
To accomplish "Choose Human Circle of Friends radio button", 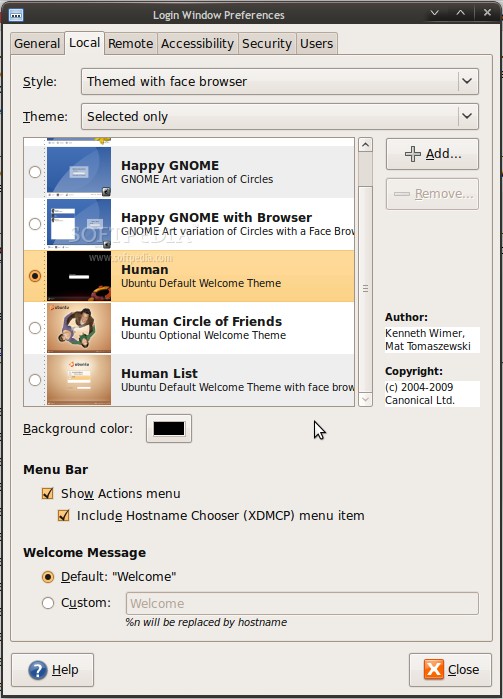I will (x=35, y=328).
